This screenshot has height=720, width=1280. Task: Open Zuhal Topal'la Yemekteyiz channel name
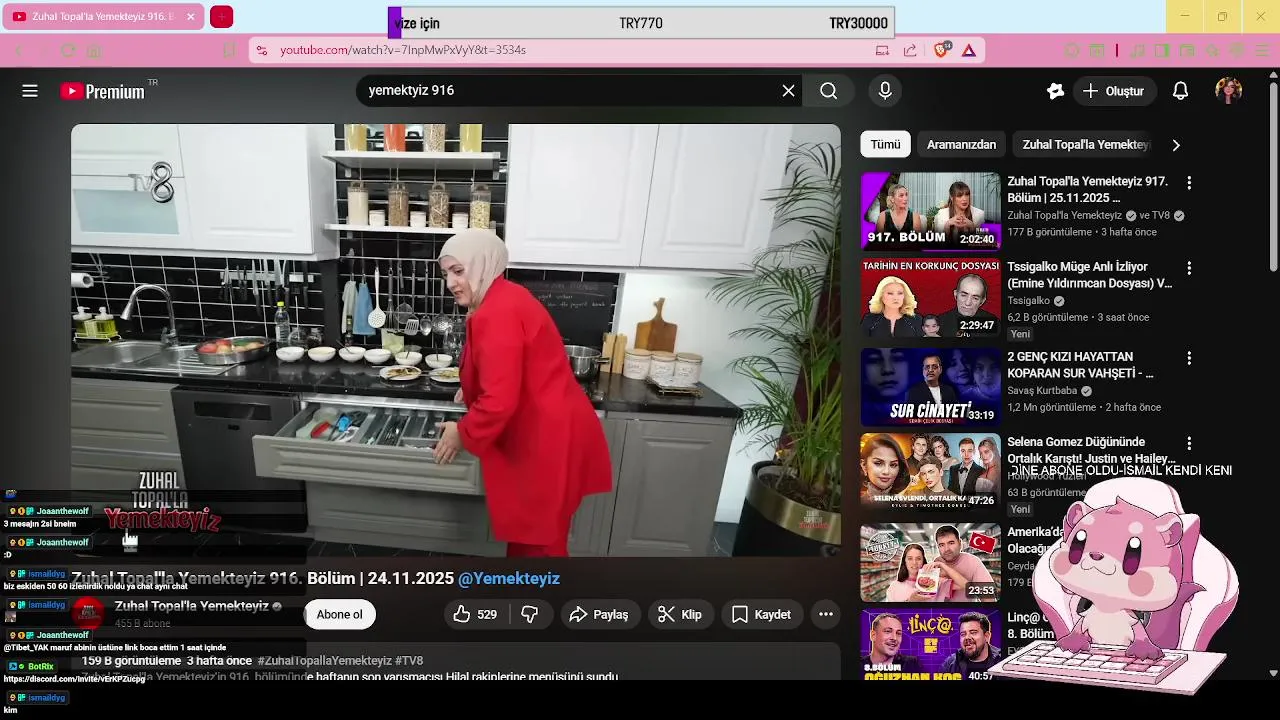(x=192, y=606)
